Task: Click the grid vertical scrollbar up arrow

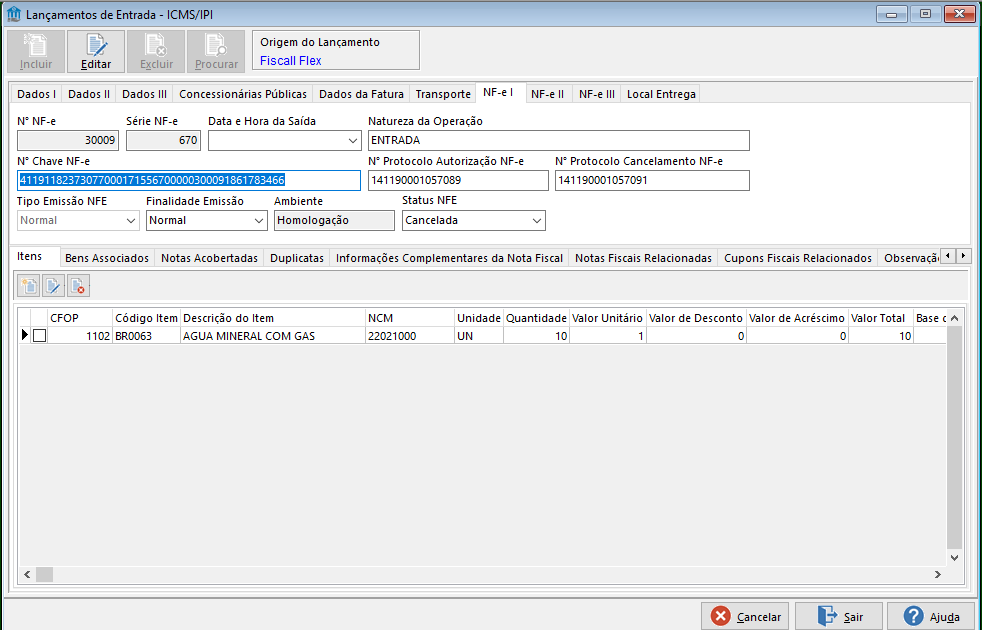Action: click(x=954, y=318)
